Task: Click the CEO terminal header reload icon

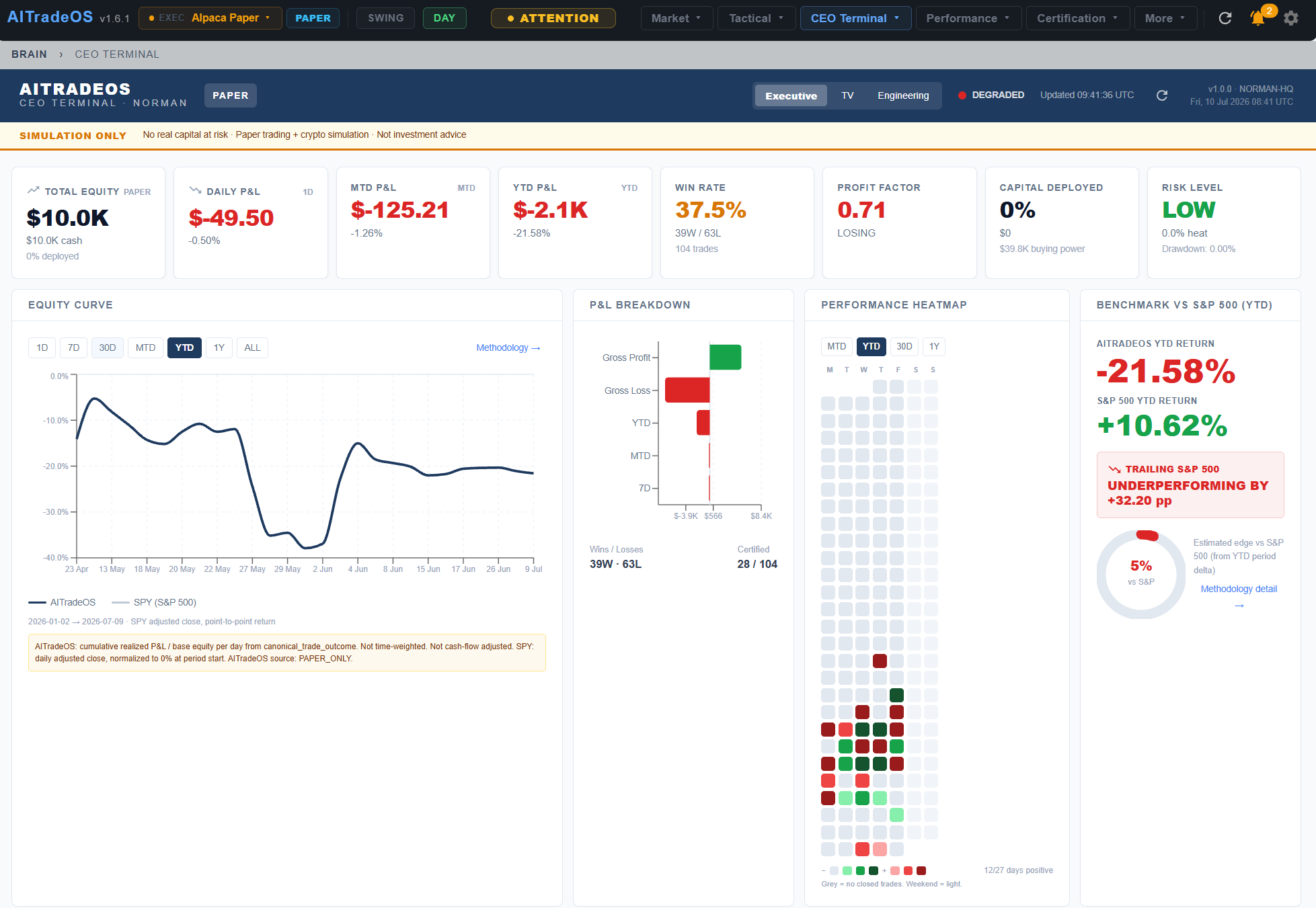Action: (x=1162, y=95)
